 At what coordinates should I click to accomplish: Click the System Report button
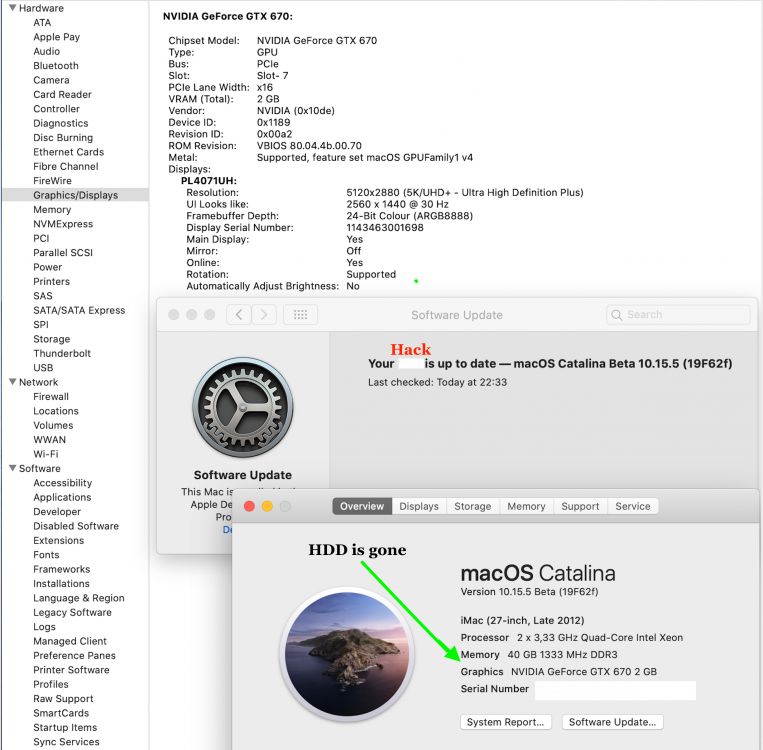click(x=506, y=722)
